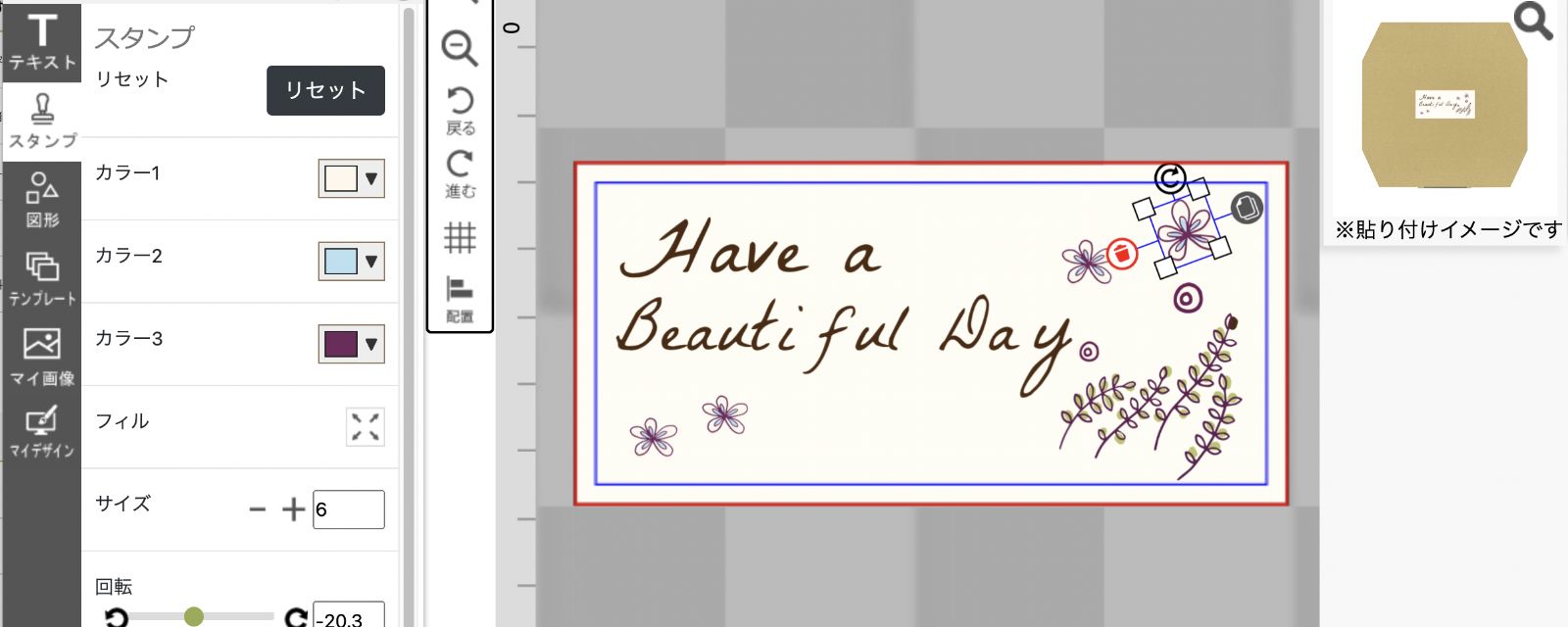This screenshot has height=627, width=1568.
Task: Toggle the grid display icon
Action: (460, 237)
